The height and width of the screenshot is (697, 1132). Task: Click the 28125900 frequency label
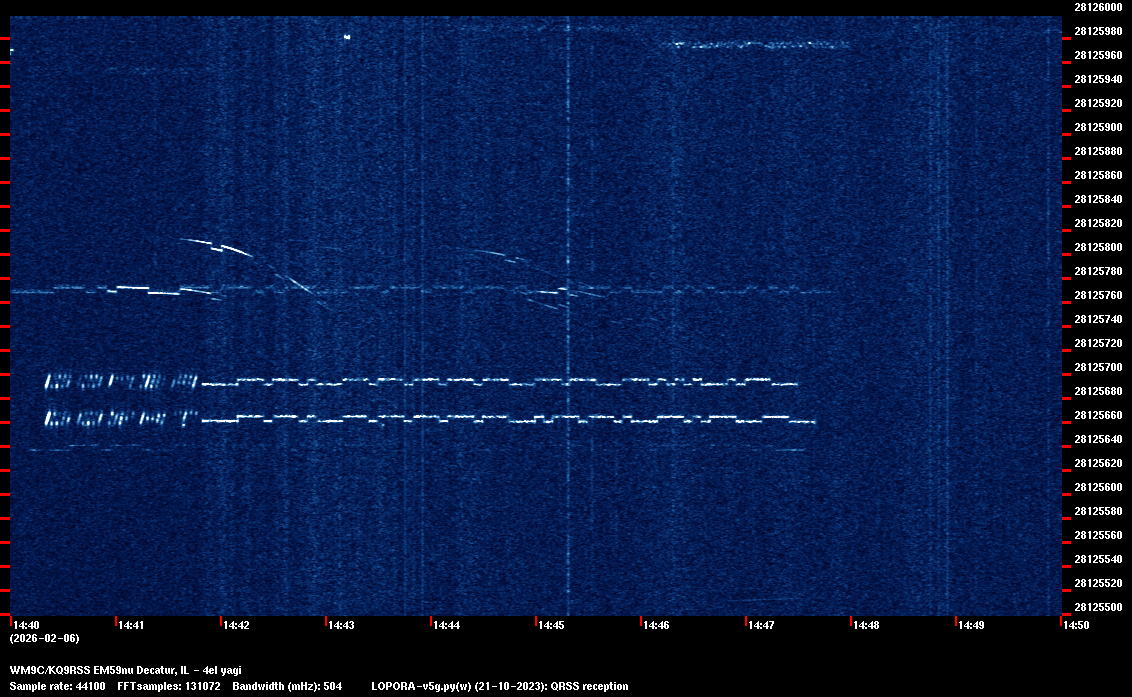point(1097,127)
